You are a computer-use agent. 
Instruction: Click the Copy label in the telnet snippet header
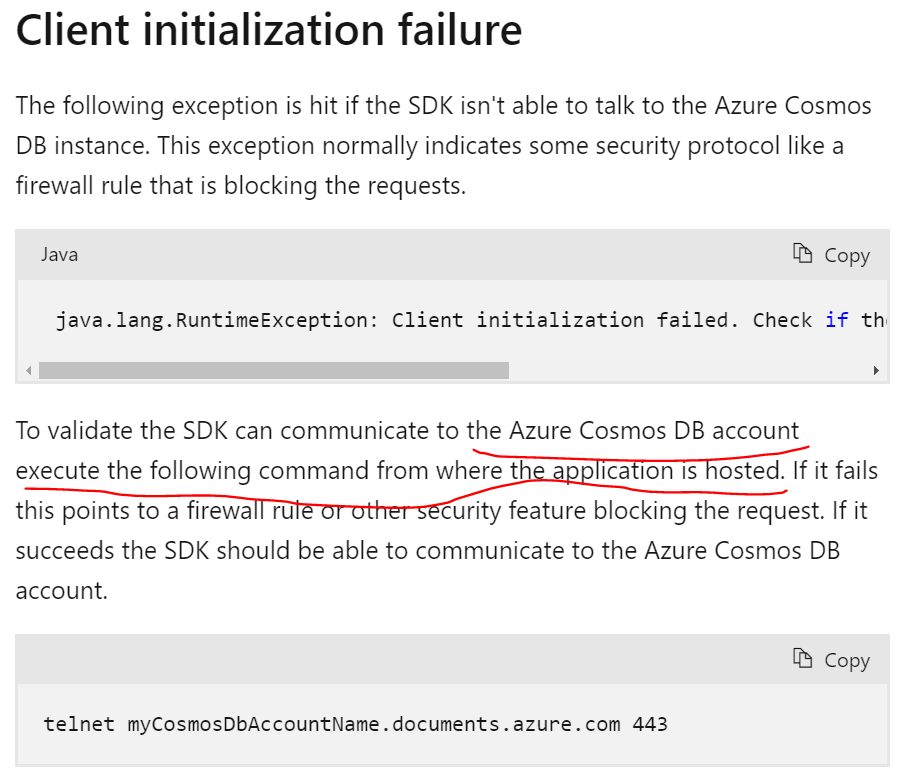click(x=847, y=660)
